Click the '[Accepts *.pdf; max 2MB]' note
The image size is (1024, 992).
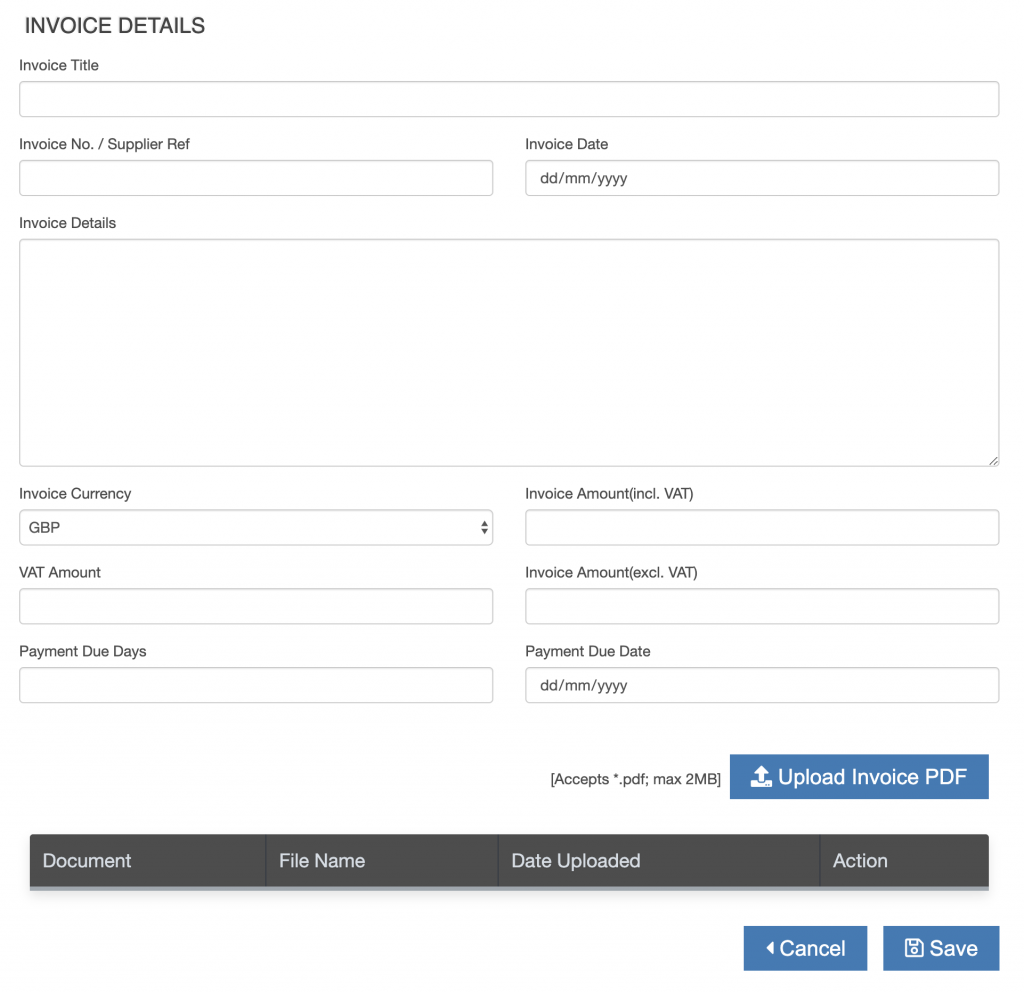pyautogui.click(x=635, y=779)
